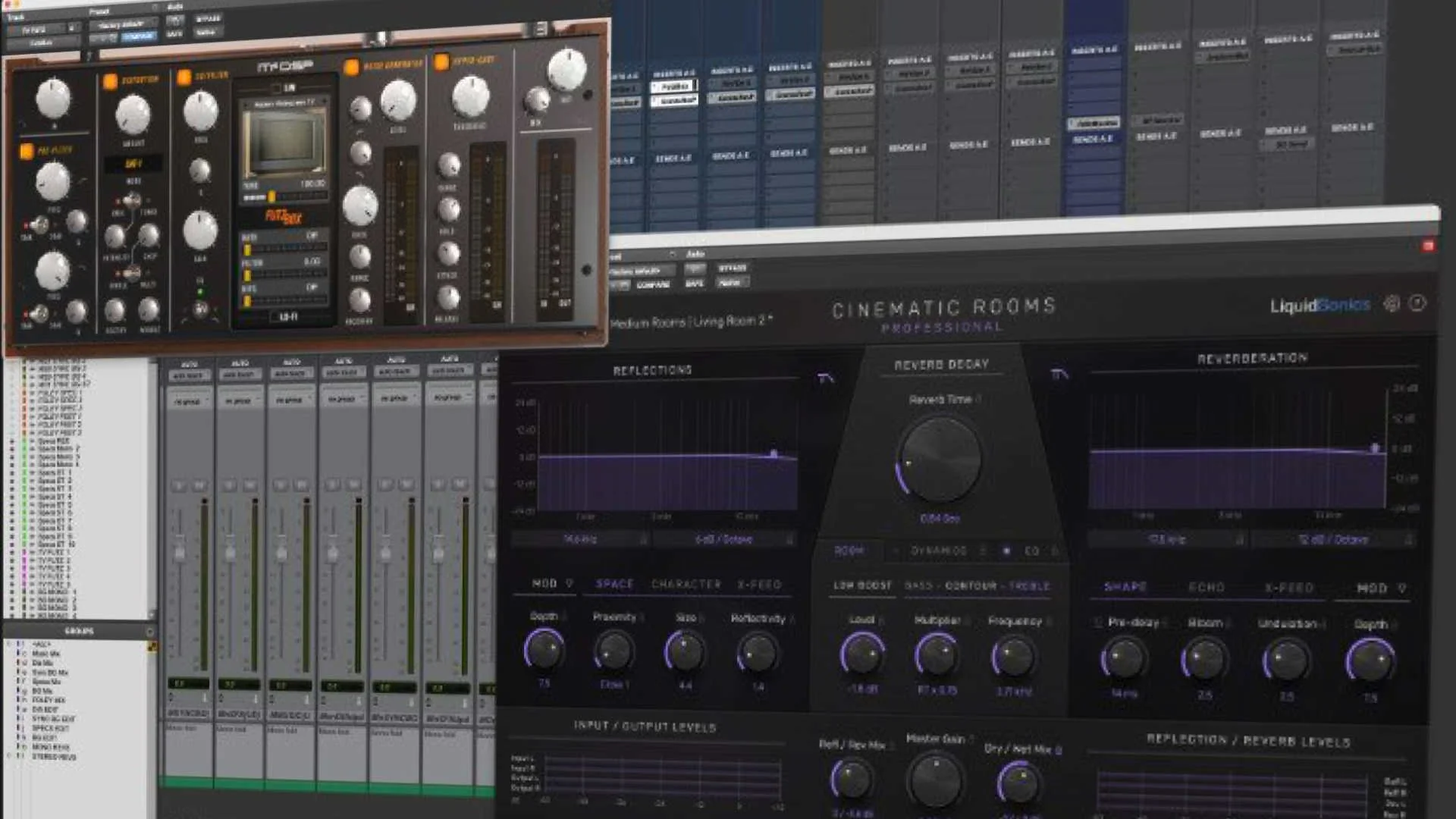Image resolution: width=1456 pixels, height=819 pixels.
Task: Click Bypass button in Cinematic Rooms header
Action: click(x=732, y=268)
